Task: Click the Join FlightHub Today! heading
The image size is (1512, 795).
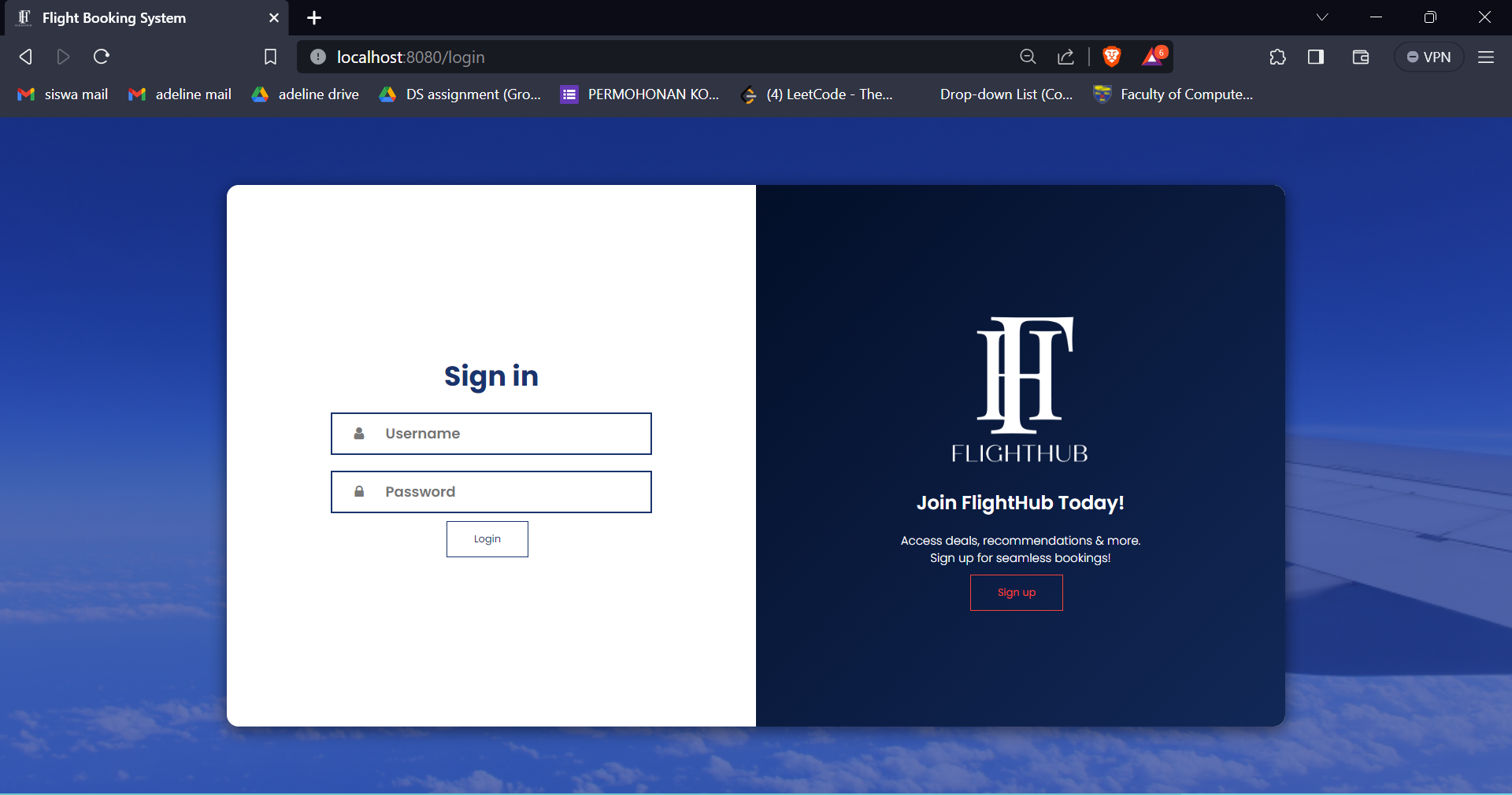Action: tap(1021, 503)
